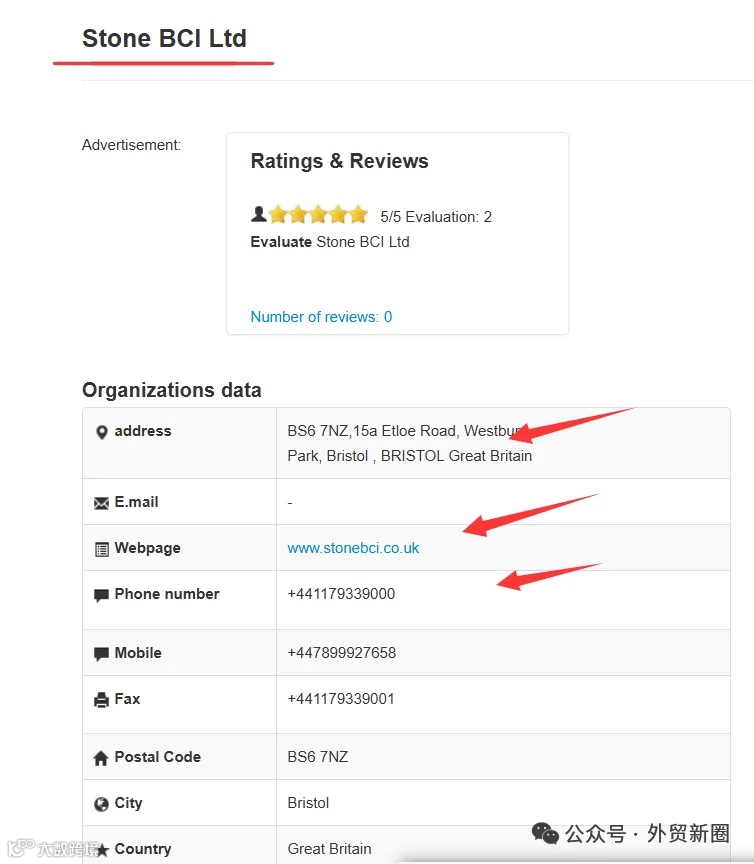Viewport: 754px width, 864px height.
Task: Select the Postal Code value BS6 7NZ
Action: 318,757
